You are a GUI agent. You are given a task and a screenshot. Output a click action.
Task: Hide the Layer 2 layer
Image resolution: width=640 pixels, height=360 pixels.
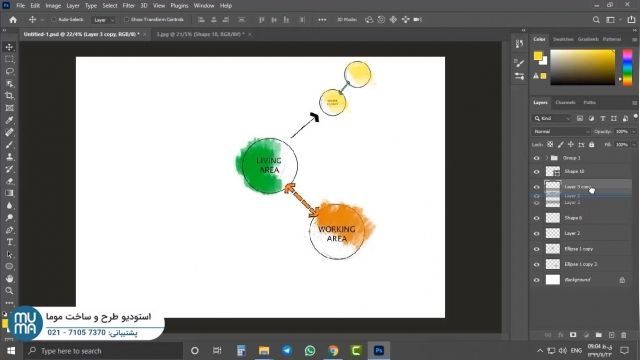pos(536,233)
